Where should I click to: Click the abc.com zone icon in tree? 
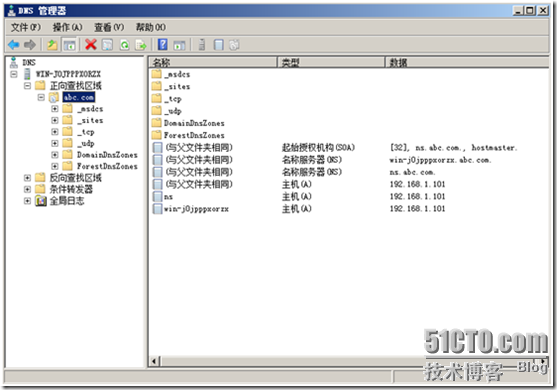tap(54, 97)
